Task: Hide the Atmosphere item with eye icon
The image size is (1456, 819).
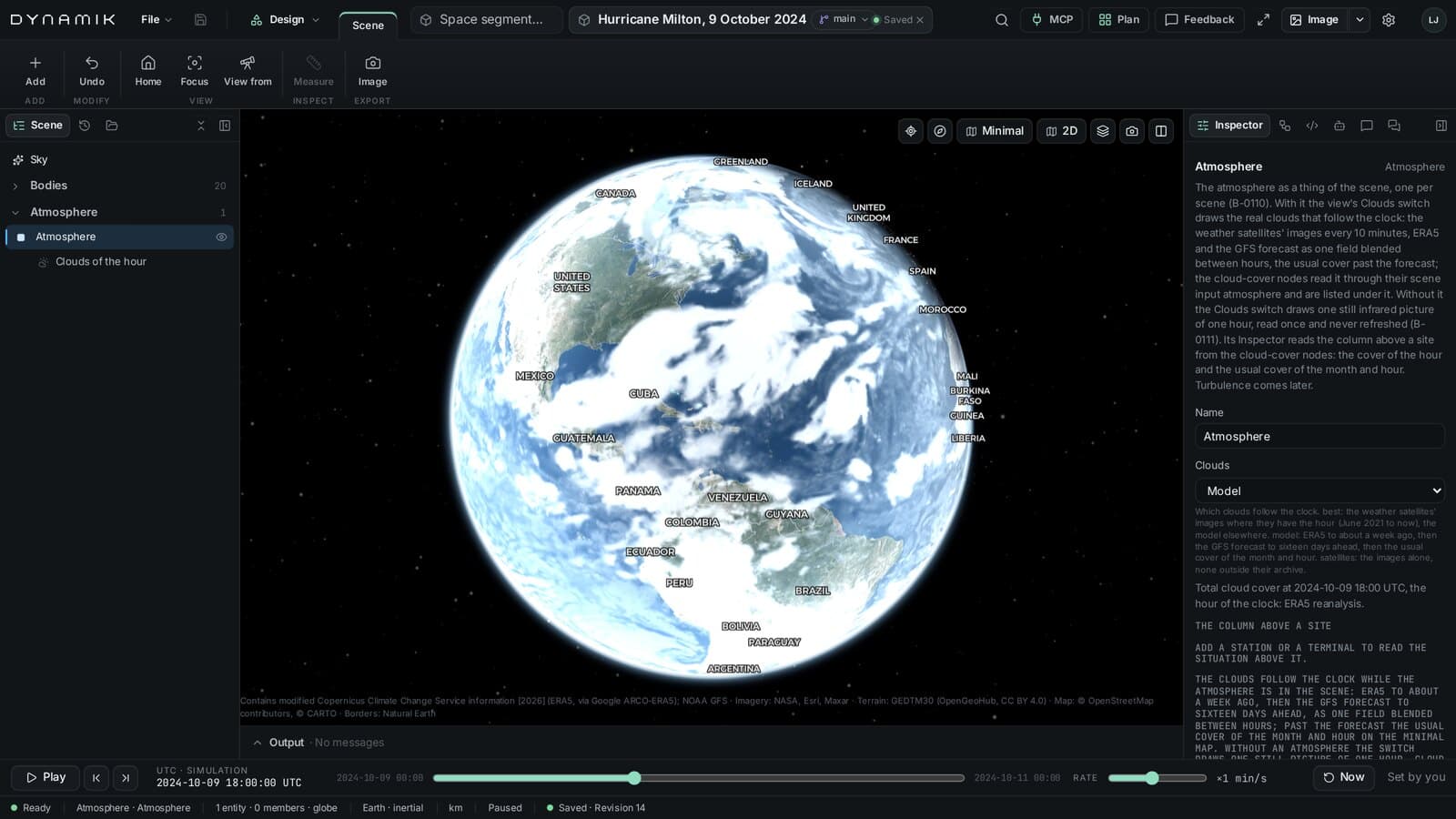Action: click(x=221, y=237)
